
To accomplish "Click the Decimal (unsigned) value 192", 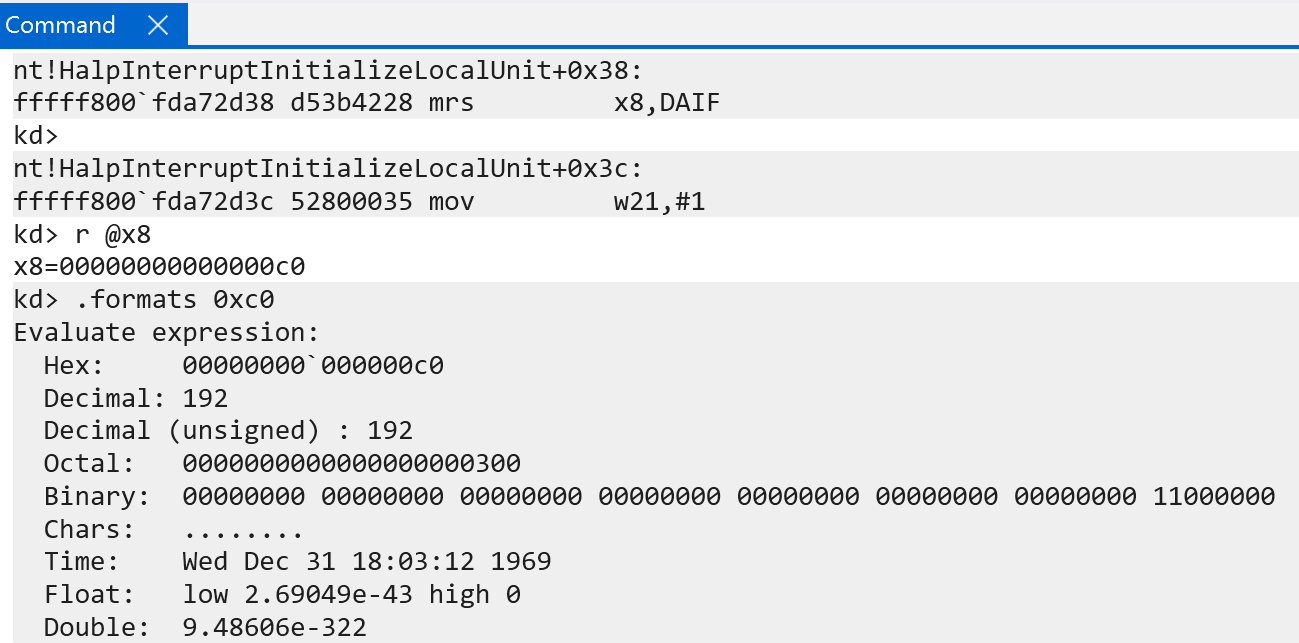I will 390,430.
